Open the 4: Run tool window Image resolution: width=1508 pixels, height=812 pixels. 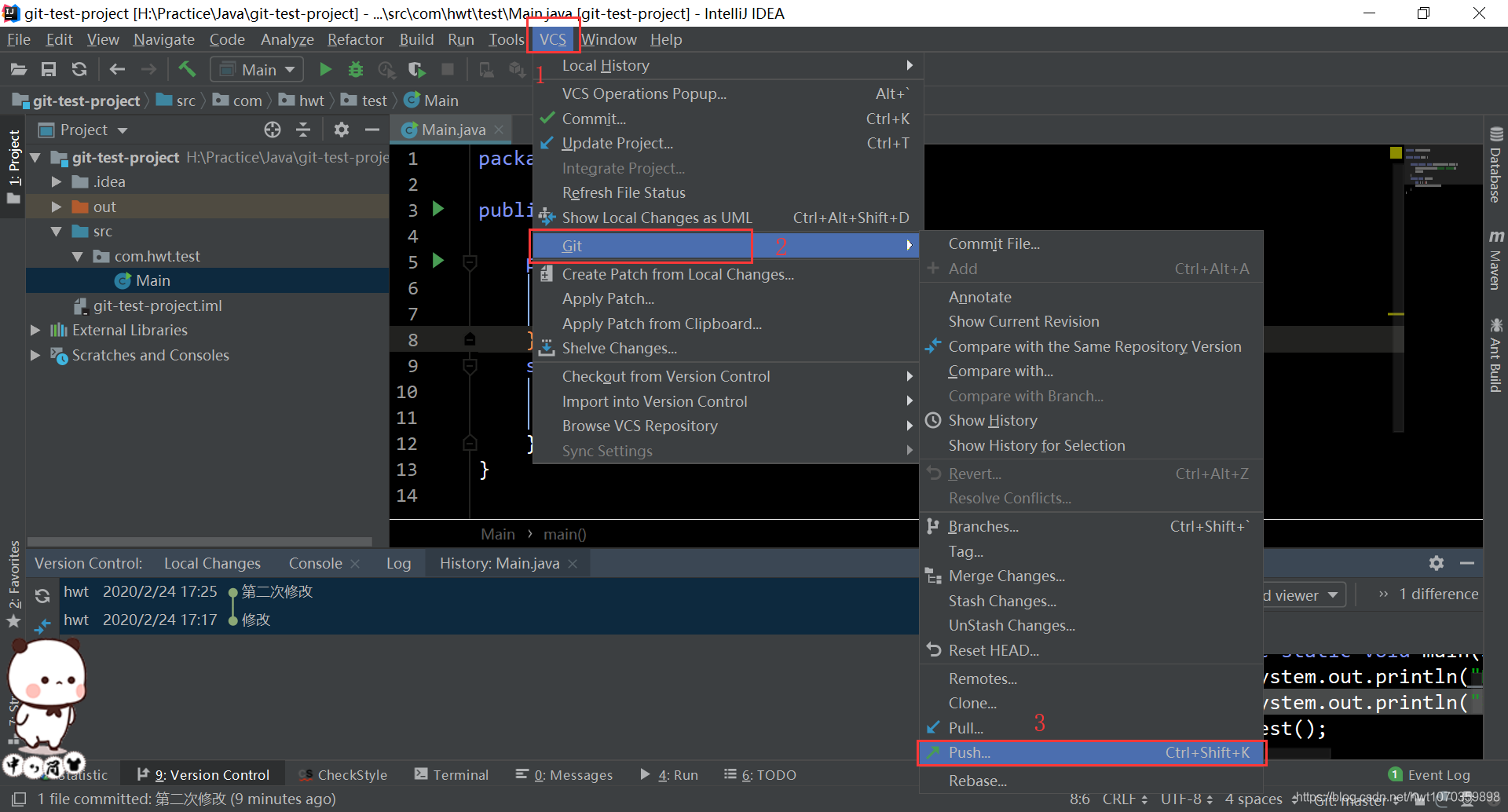669,775
